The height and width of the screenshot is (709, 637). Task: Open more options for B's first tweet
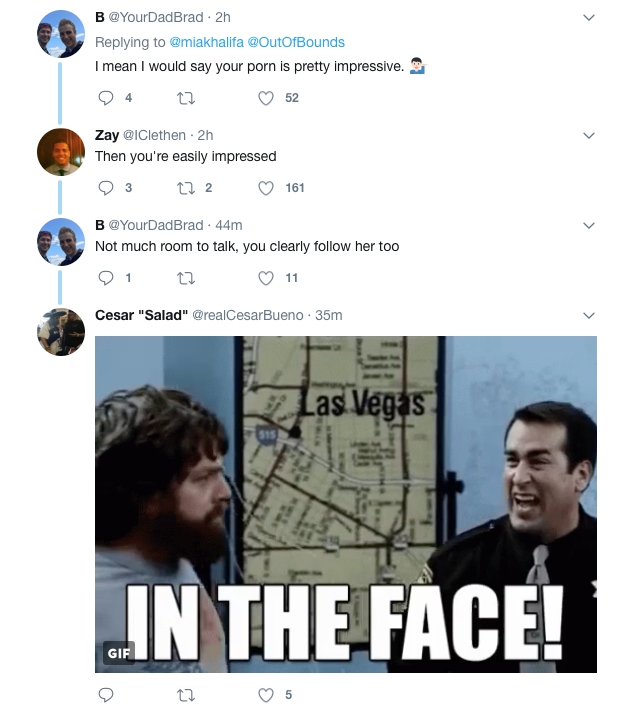(x=588, y=18)
